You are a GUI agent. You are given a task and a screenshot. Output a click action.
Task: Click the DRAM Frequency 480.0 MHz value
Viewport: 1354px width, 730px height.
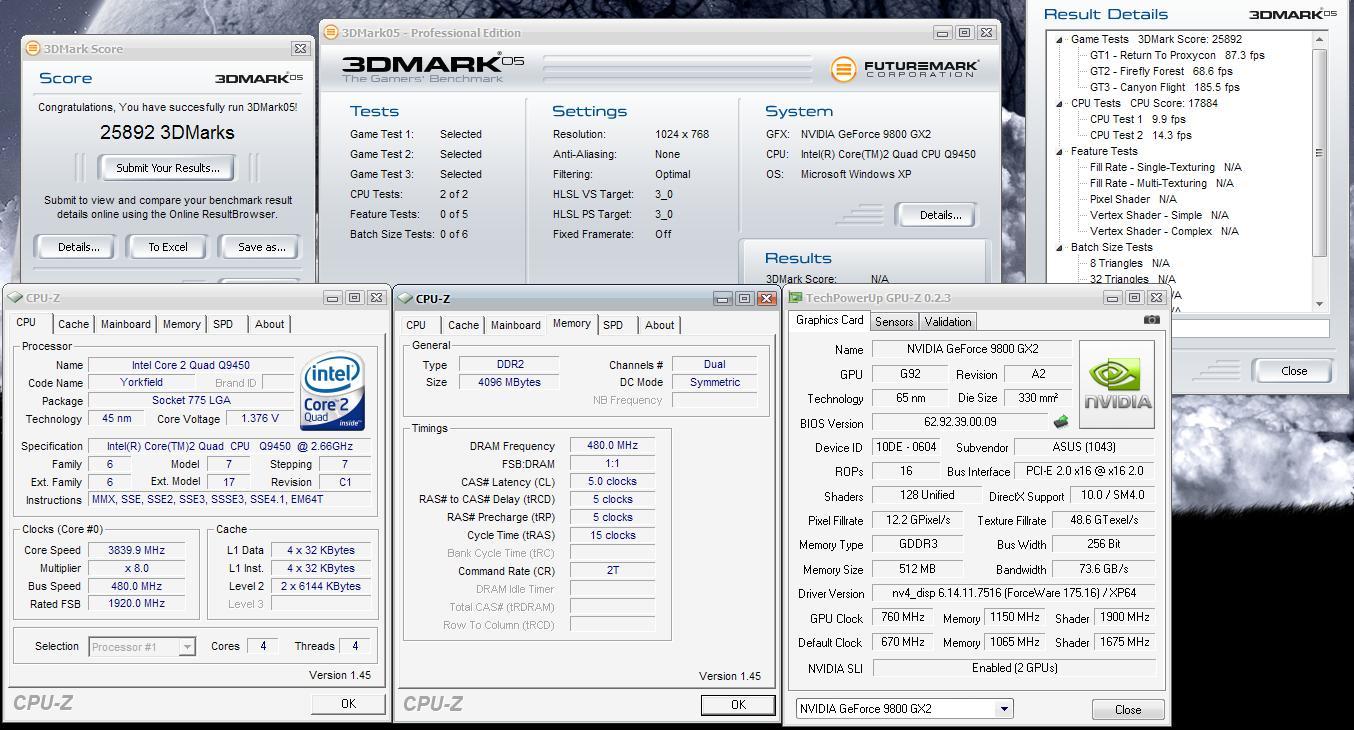[612, 446]
